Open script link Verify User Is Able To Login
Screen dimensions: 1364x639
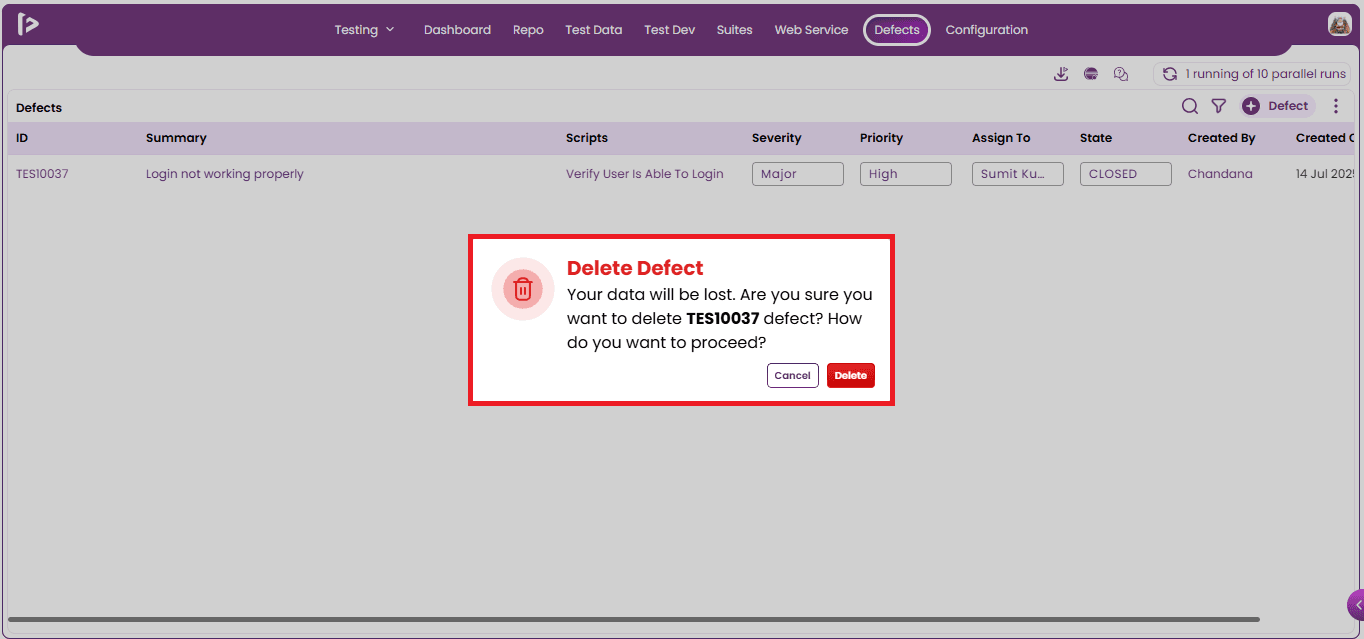(645, 174)
